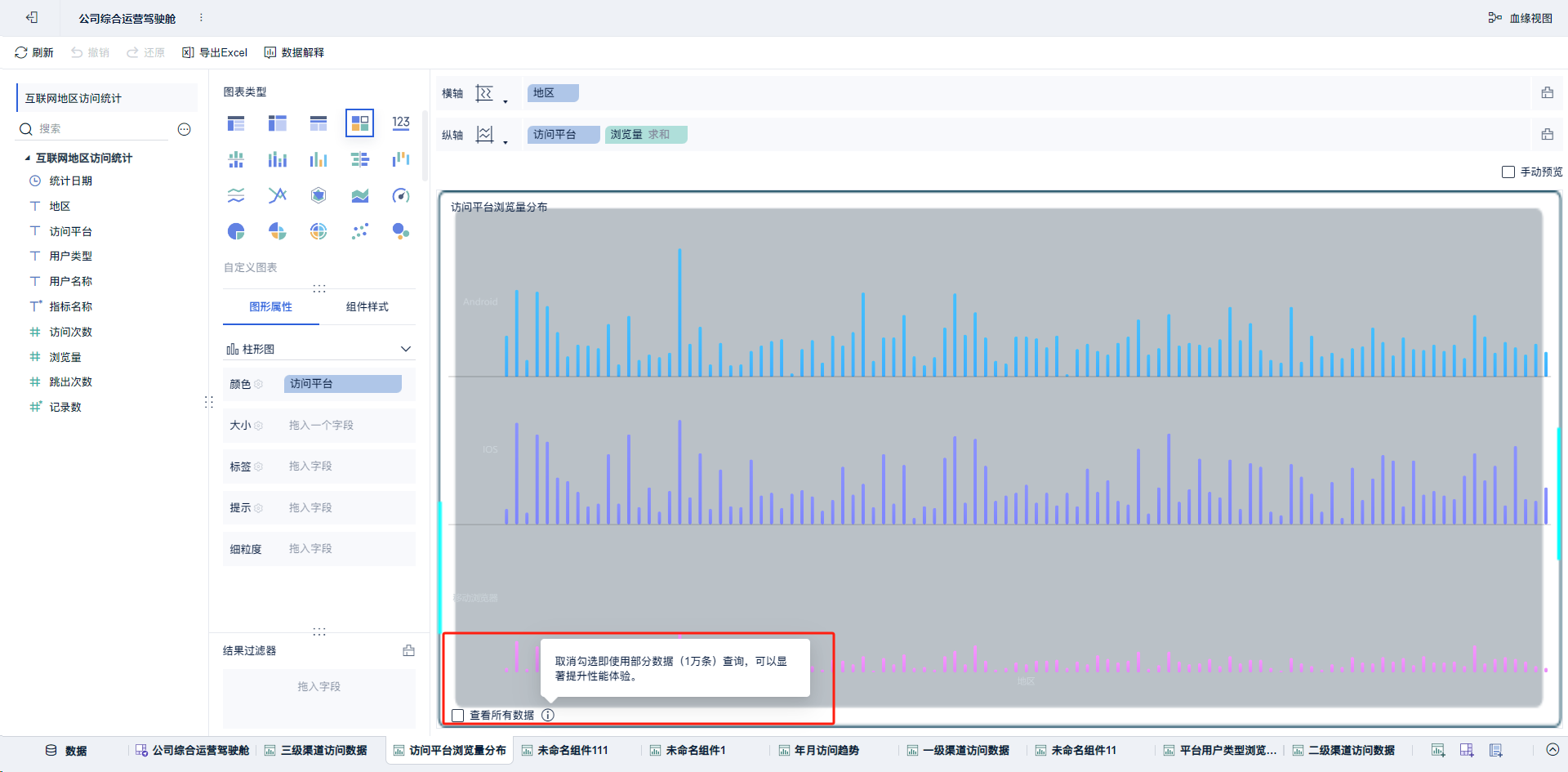Clear the 横轴 fields with eraser icon
The width and height of the screenshot is (1568, 772).
pos(1547,92)
